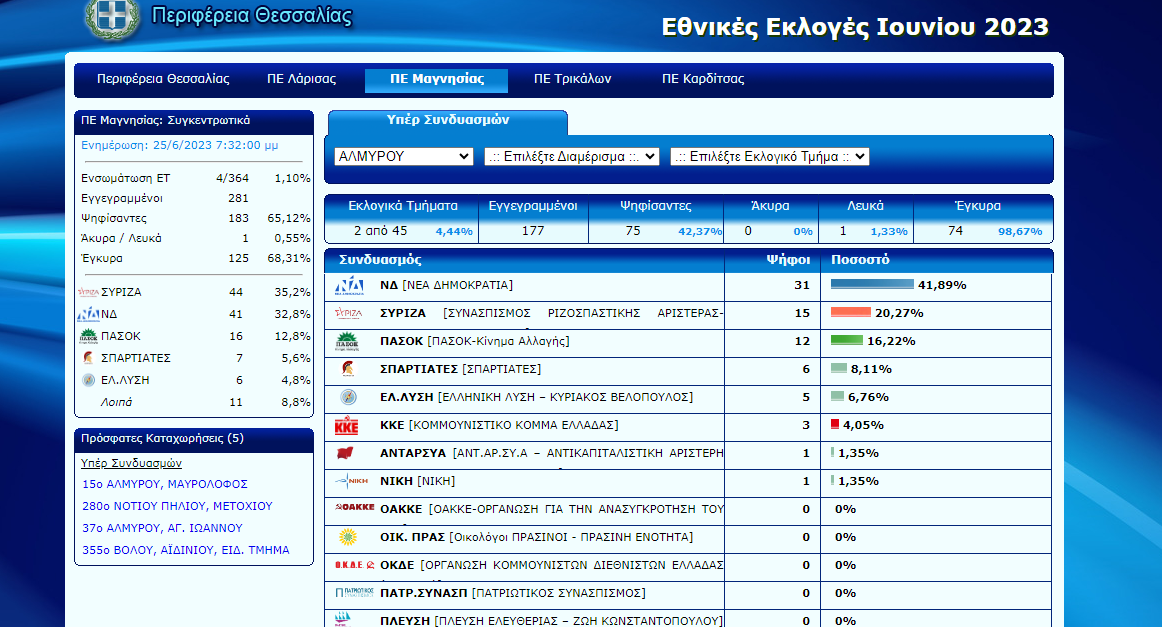Expand the Επιλέξτε Διαμέρισμα dropdown
1162x627 pixels.
(571, 157)
